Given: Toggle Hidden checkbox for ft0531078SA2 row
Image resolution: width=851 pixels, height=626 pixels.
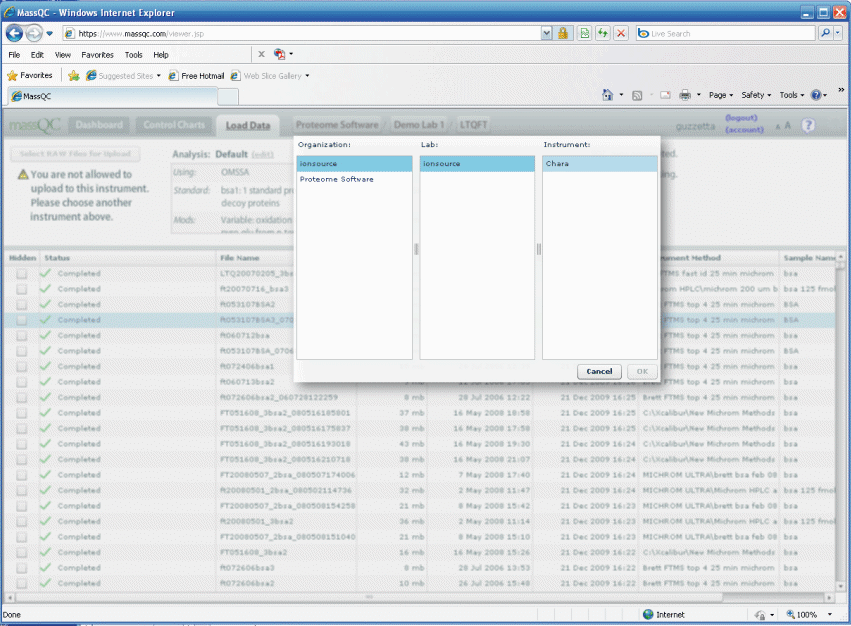Looking at the screenshot, I should click(x=22, y=305).
